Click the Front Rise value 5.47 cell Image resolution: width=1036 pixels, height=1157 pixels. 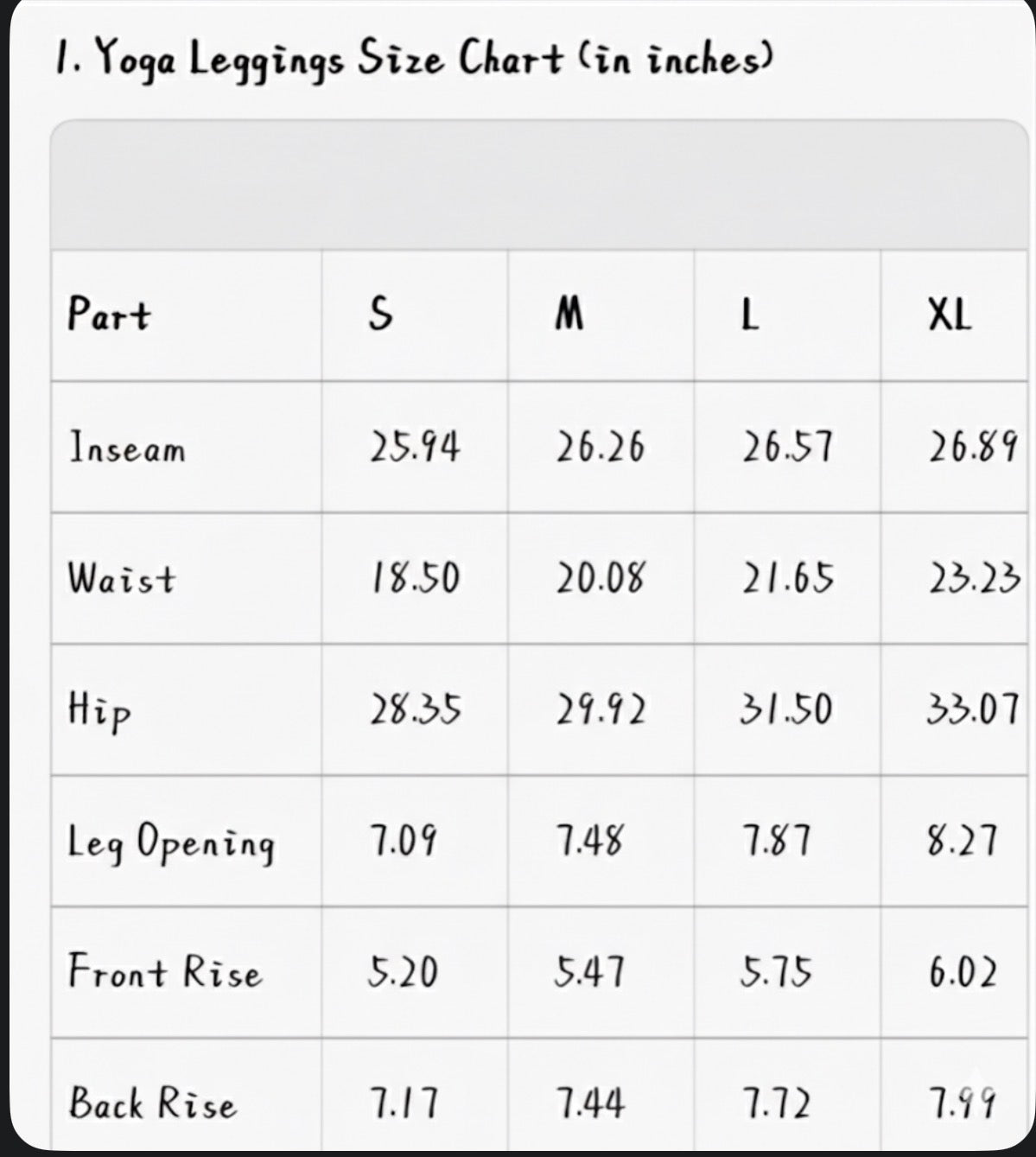[x=590, y=972]
